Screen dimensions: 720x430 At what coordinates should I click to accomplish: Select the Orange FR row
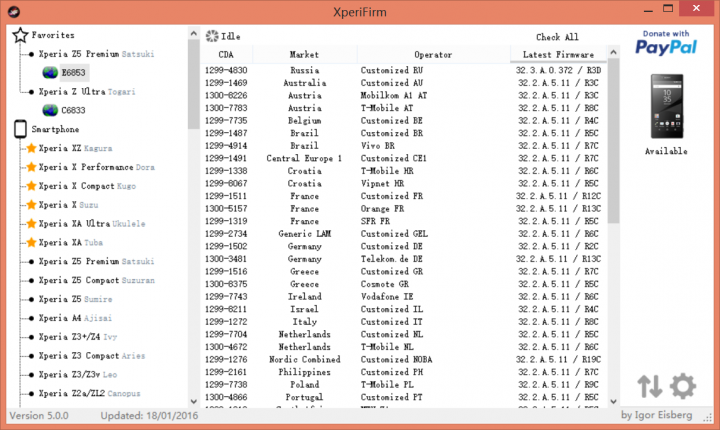click(404, 209)
